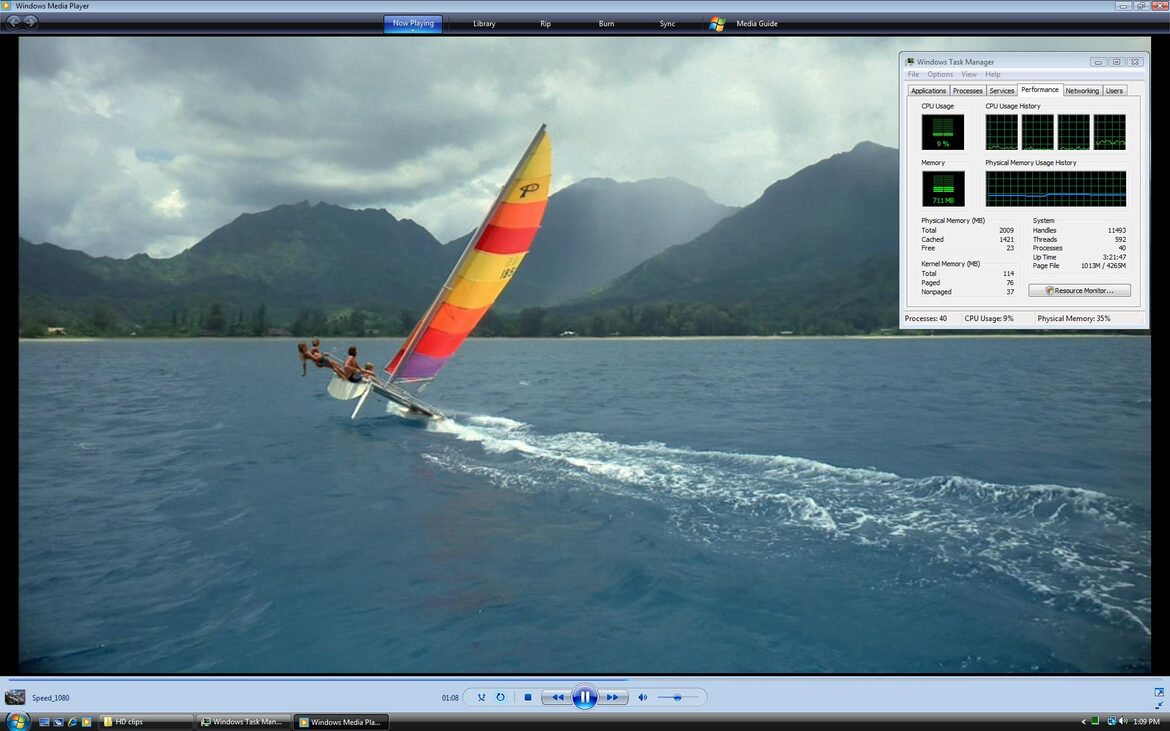Switch to compact mode icon
The width and height of the screenshot is (1170, 731).
(x=1159, y=704)
